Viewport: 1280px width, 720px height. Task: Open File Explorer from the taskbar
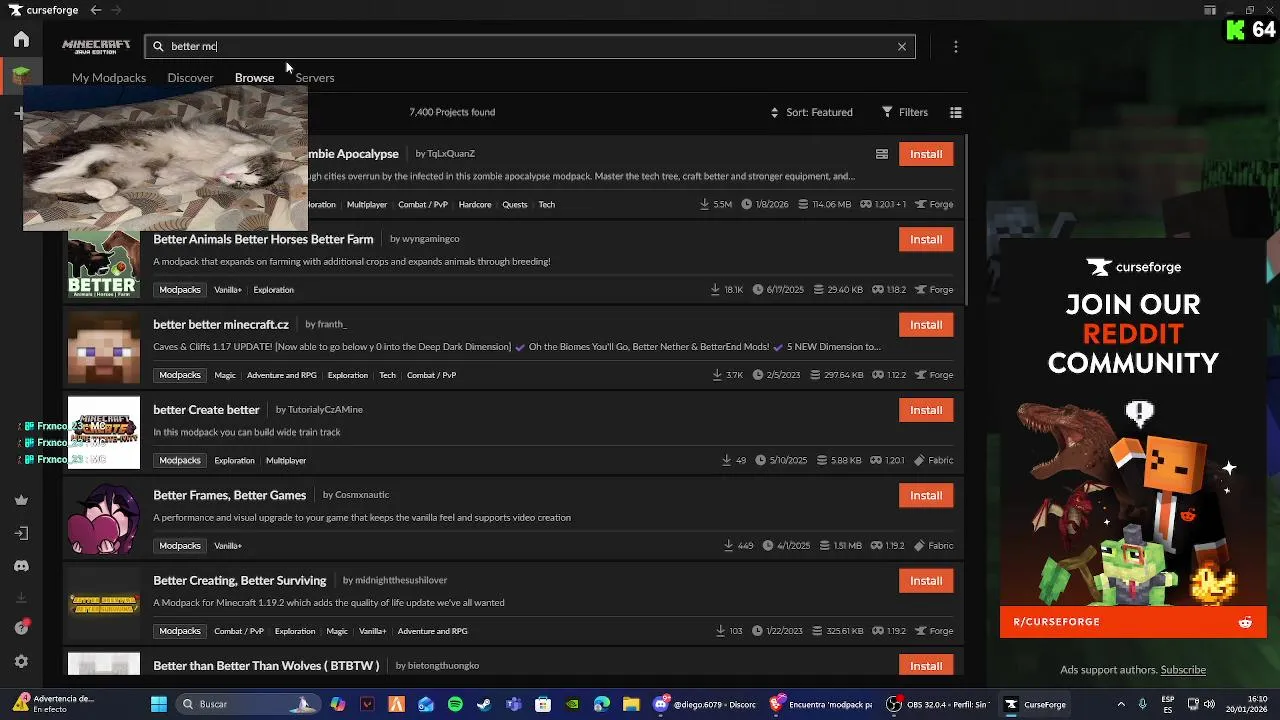point(631,704)
